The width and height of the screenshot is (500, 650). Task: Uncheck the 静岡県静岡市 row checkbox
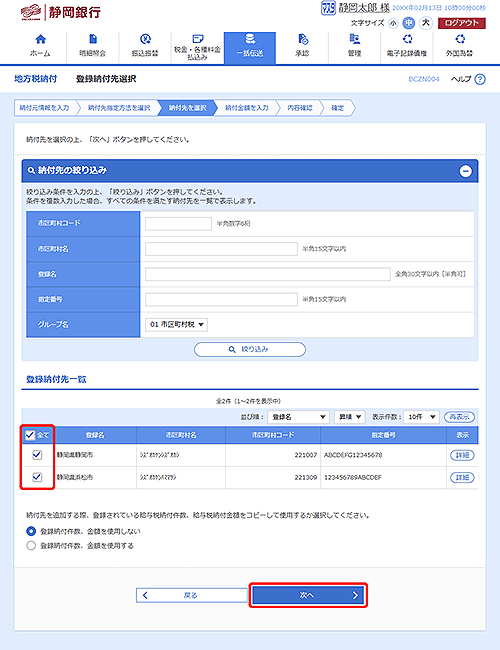(x=37, y=455)
